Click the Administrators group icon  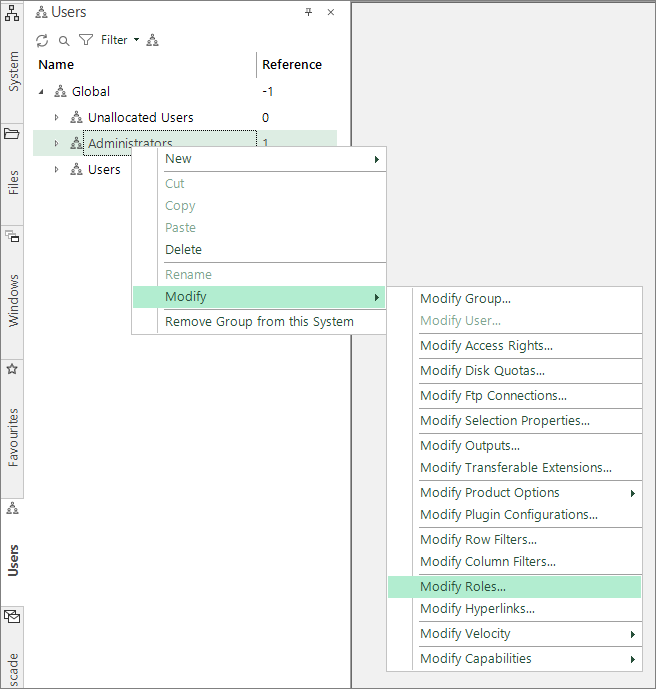[x=76, y=143]
